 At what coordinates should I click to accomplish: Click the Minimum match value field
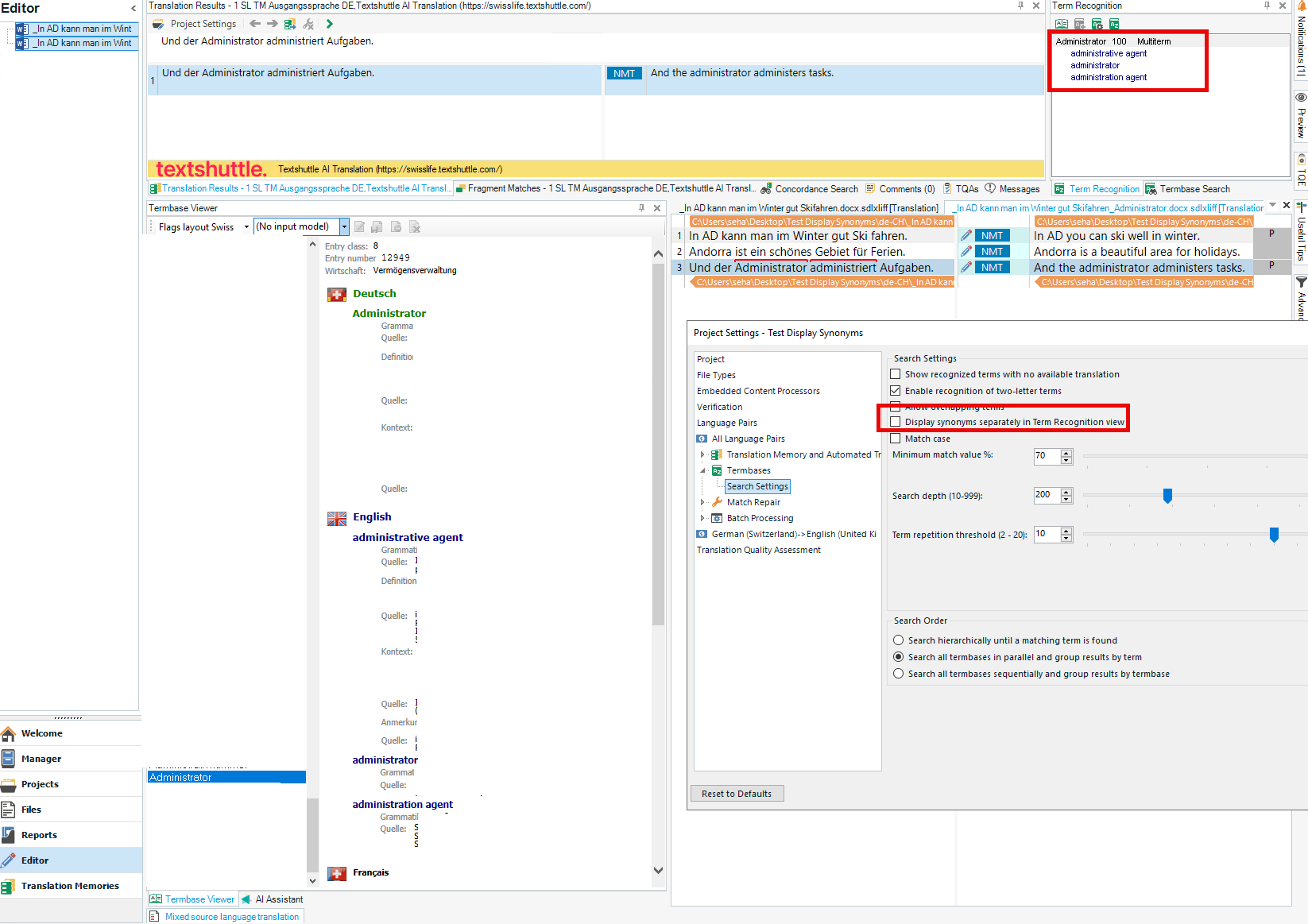click(x=1047, y=456)
